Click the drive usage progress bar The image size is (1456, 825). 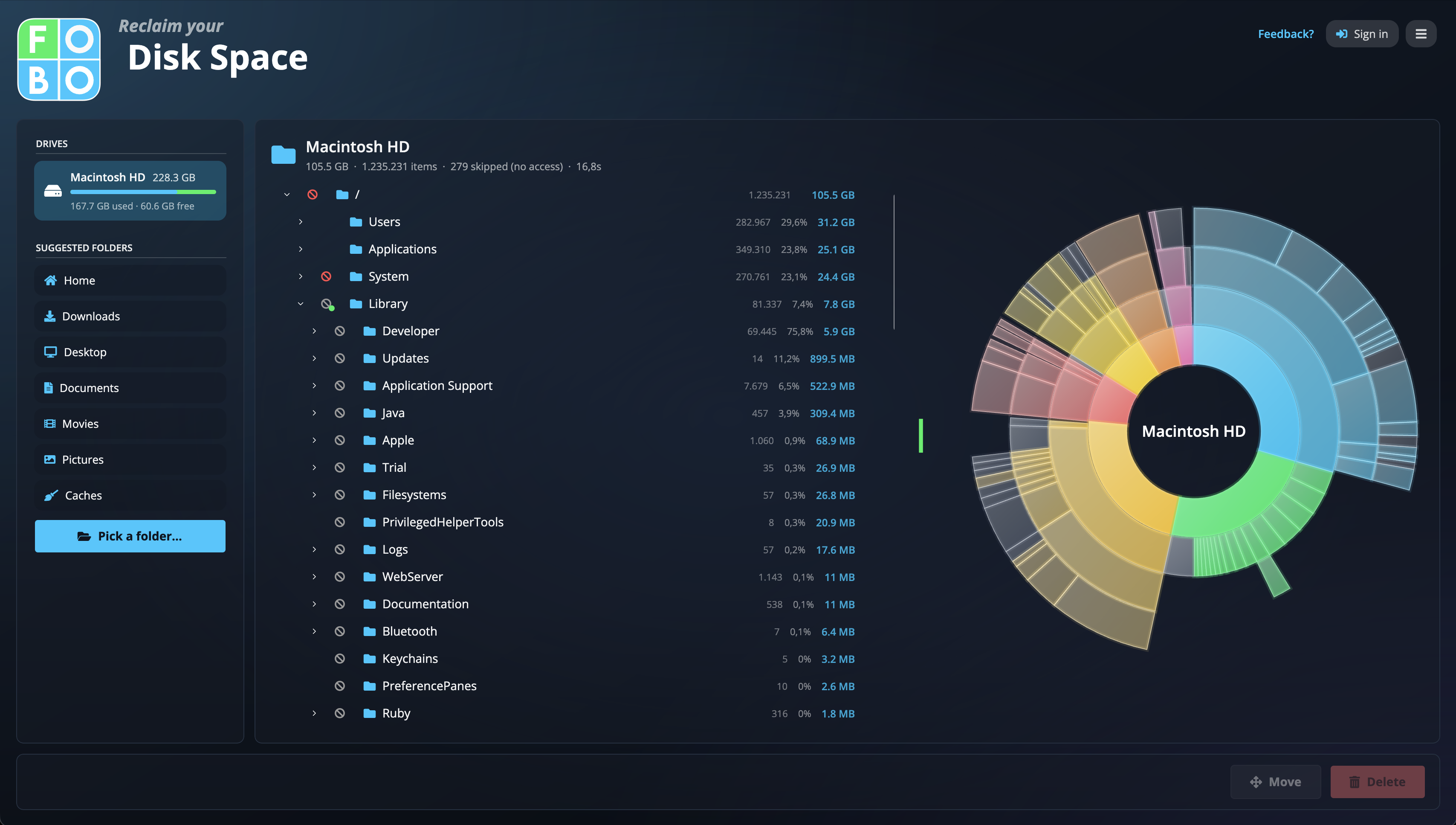(143, 192)
